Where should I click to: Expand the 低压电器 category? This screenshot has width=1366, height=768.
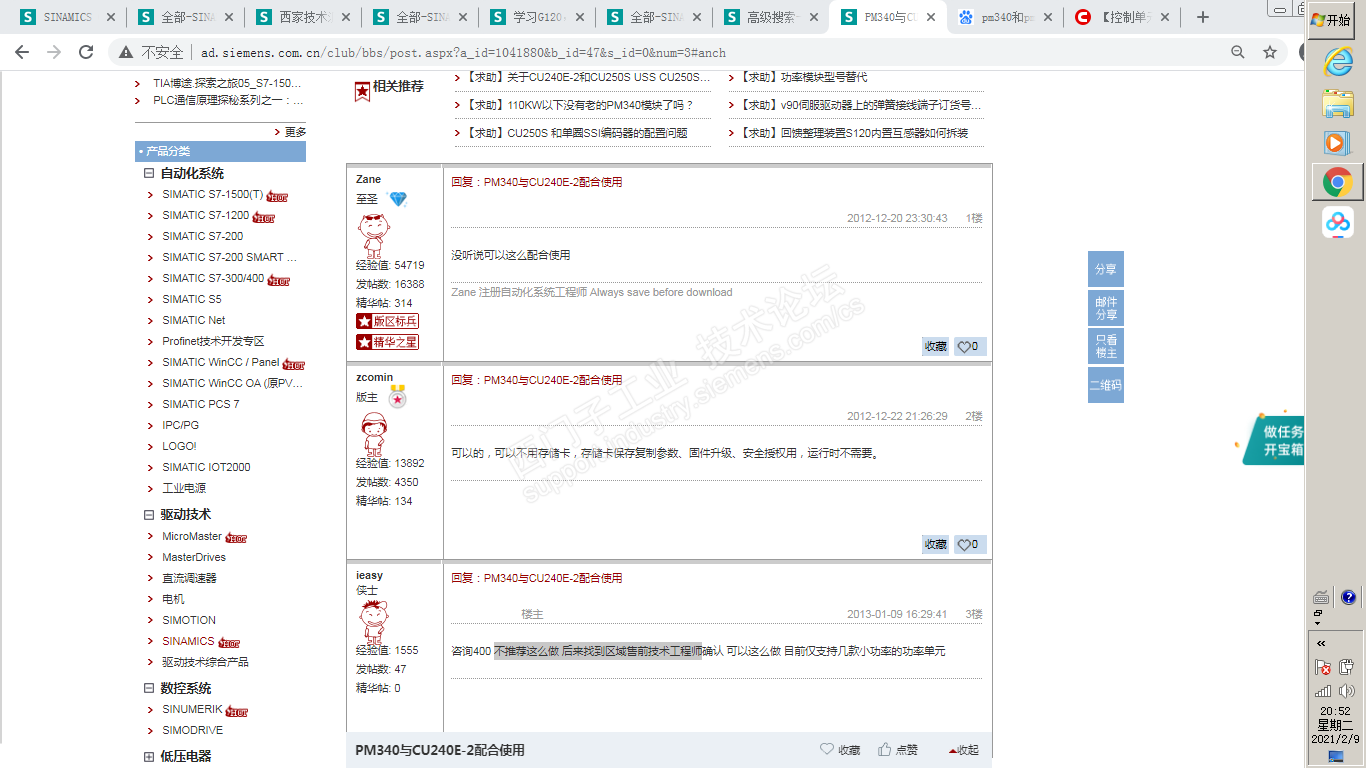point(149,757)
